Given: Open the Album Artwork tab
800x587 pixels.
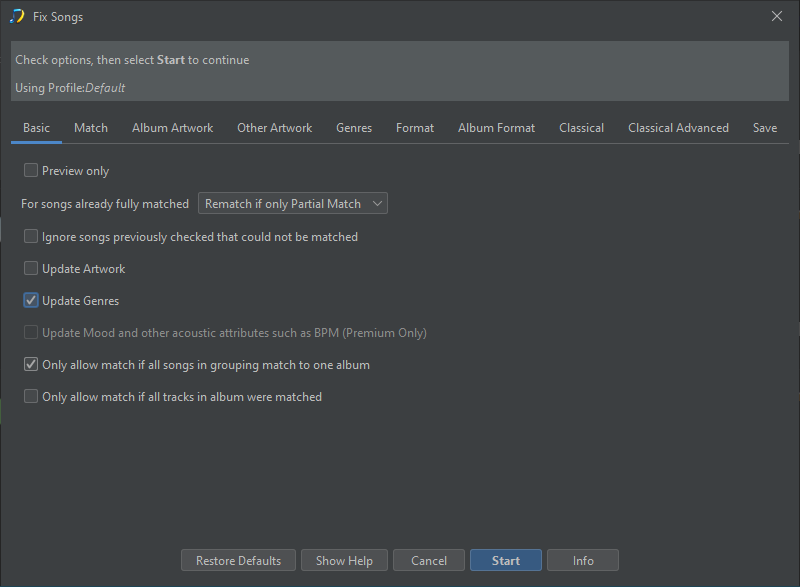Looking at the screenshot, I should (x=172, y=128).
